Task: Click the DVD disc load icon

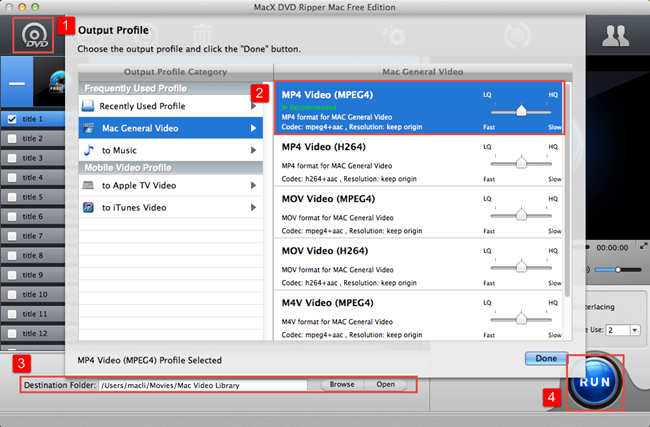Action: coord(34,35)
